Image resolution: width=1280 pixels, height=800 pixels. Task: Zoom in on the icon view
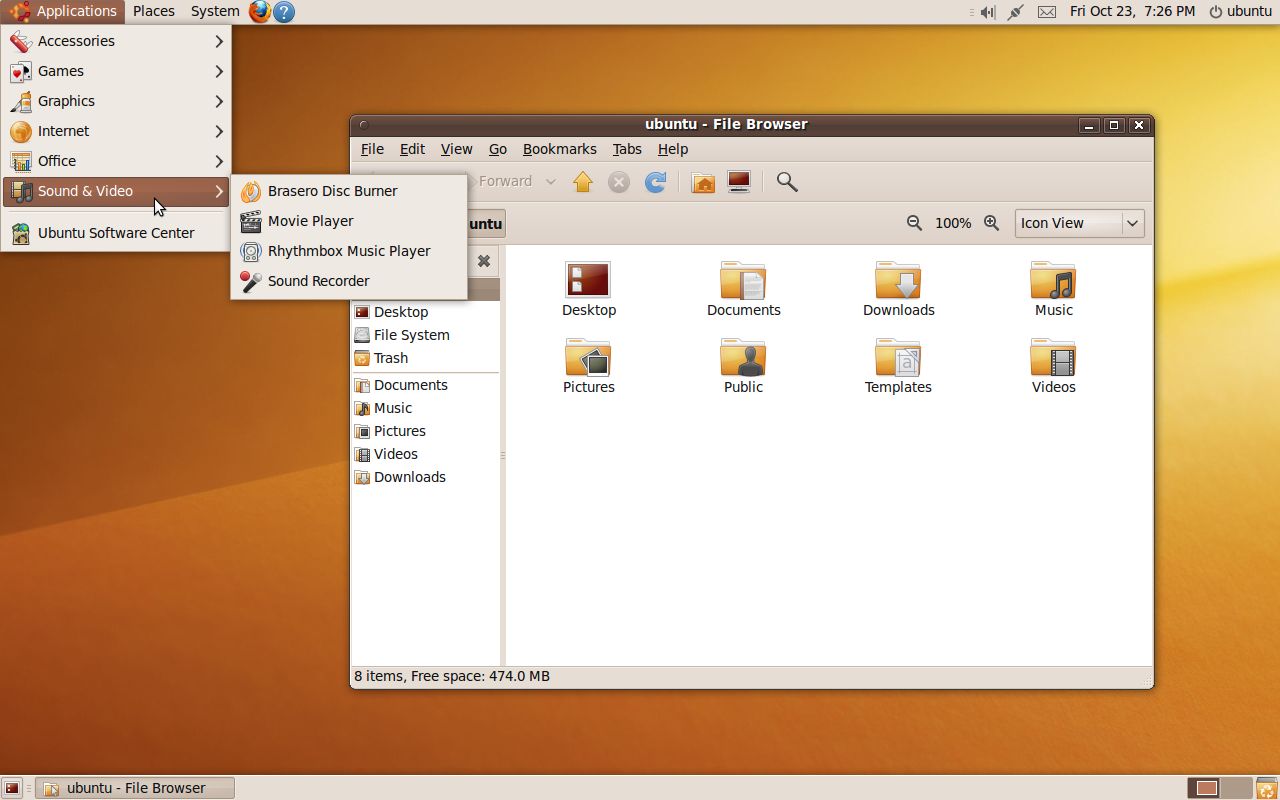click(x=991, y=223)
